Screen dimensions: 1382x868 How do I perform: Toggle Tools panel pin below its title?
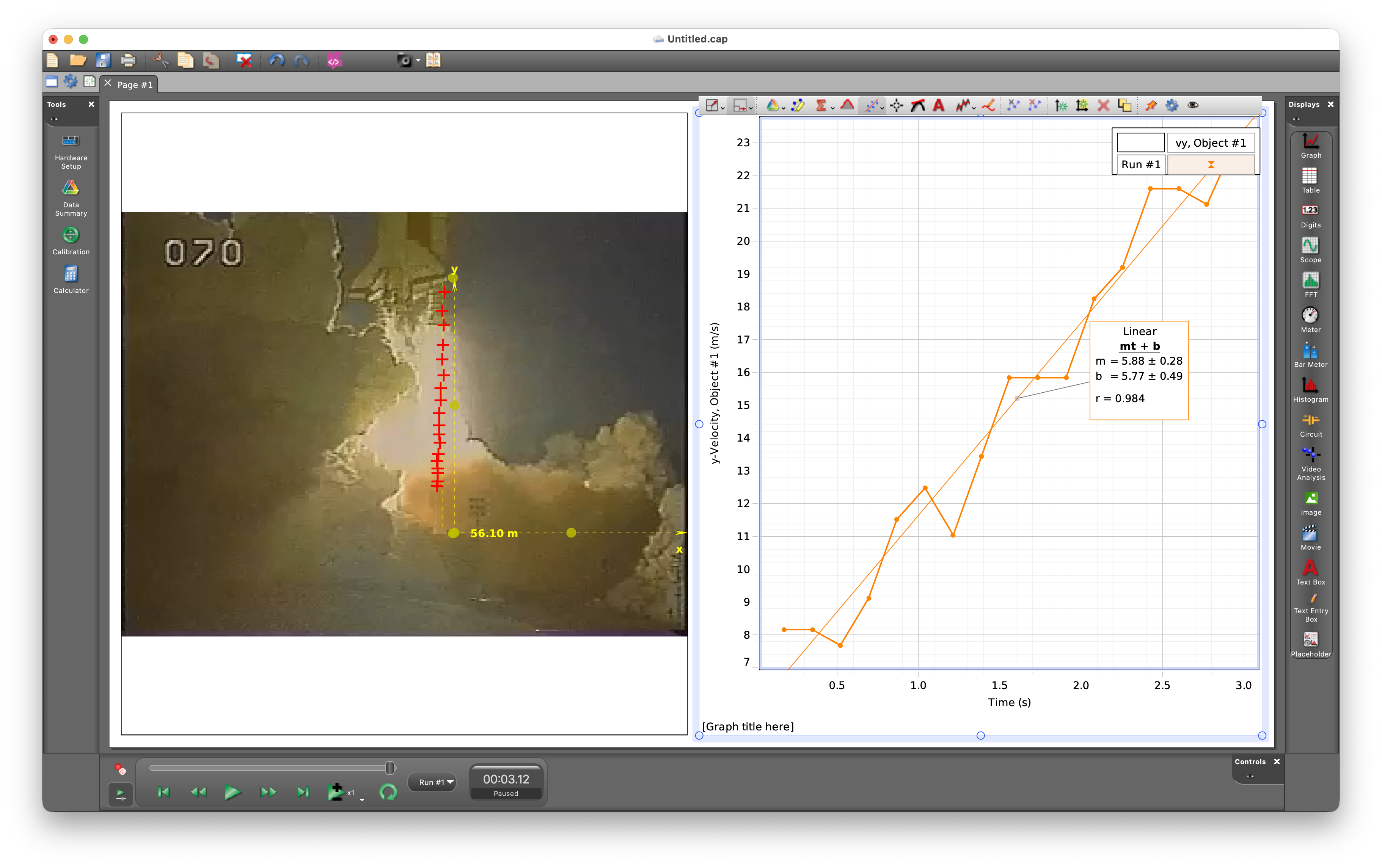pyautogui.click(x=54, y=119)
